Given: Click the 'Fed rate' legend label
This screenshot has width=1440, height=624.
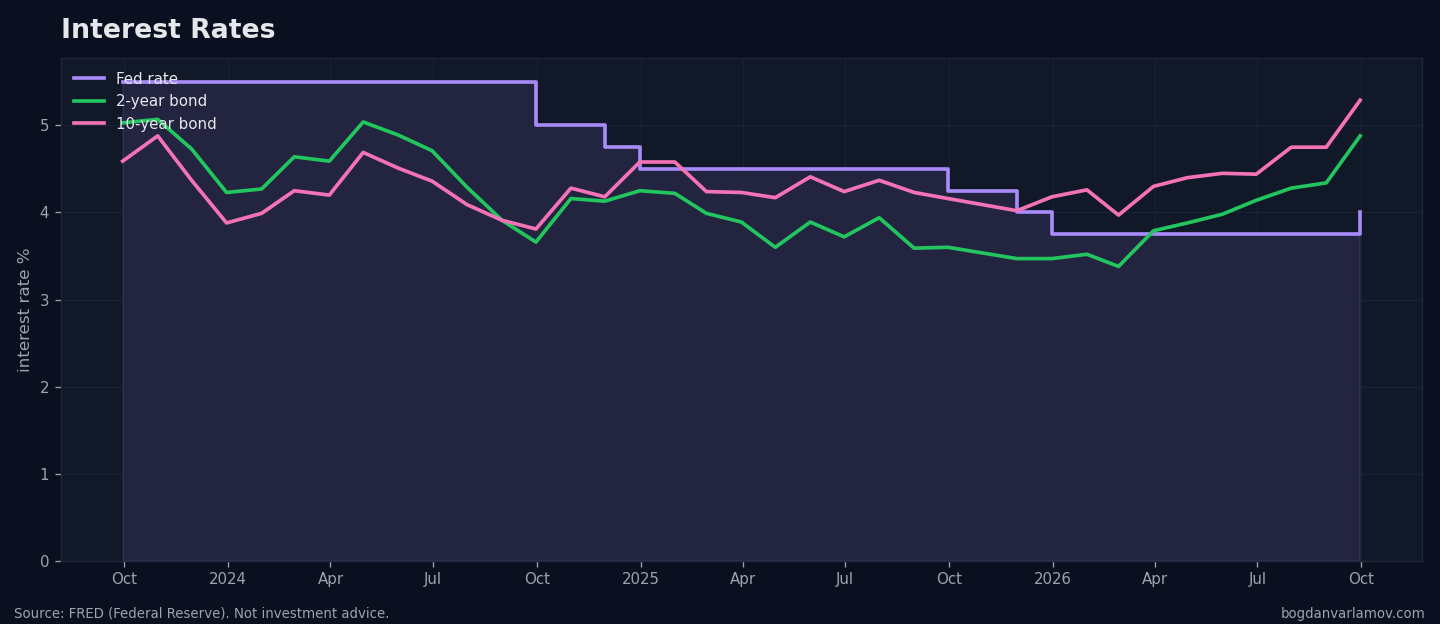Looking at the screenshot, I should coord(147,79).
